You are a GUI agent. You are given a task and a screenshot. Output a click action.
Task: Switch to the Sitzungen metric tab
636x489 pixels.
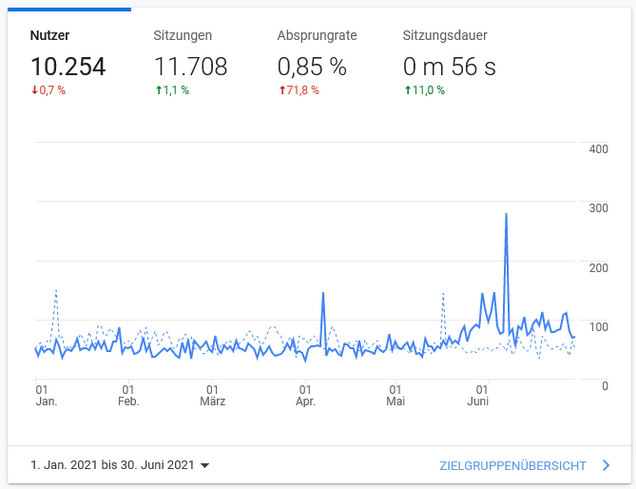coord(182,35)
